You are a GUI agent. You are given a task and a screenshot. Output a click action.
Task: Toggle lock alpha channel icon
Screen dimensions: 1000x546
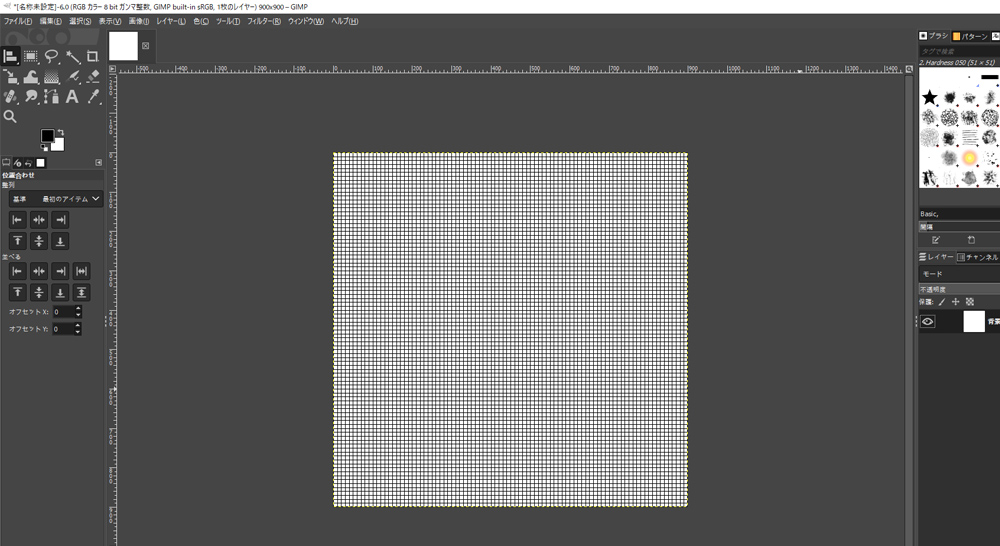tap(969, 302)
